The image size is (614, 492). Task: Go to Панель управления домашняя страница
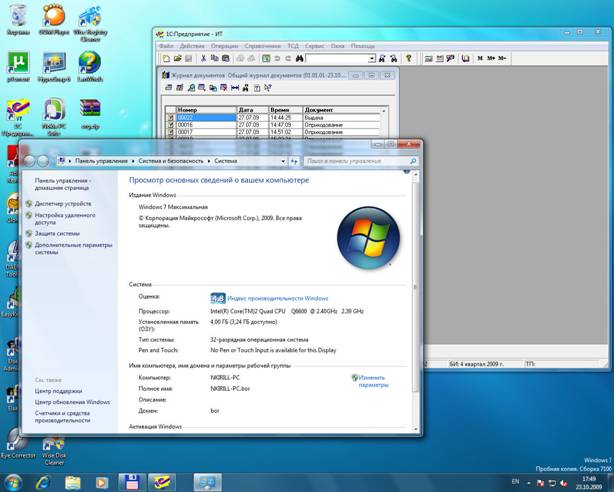pos(63,184)
